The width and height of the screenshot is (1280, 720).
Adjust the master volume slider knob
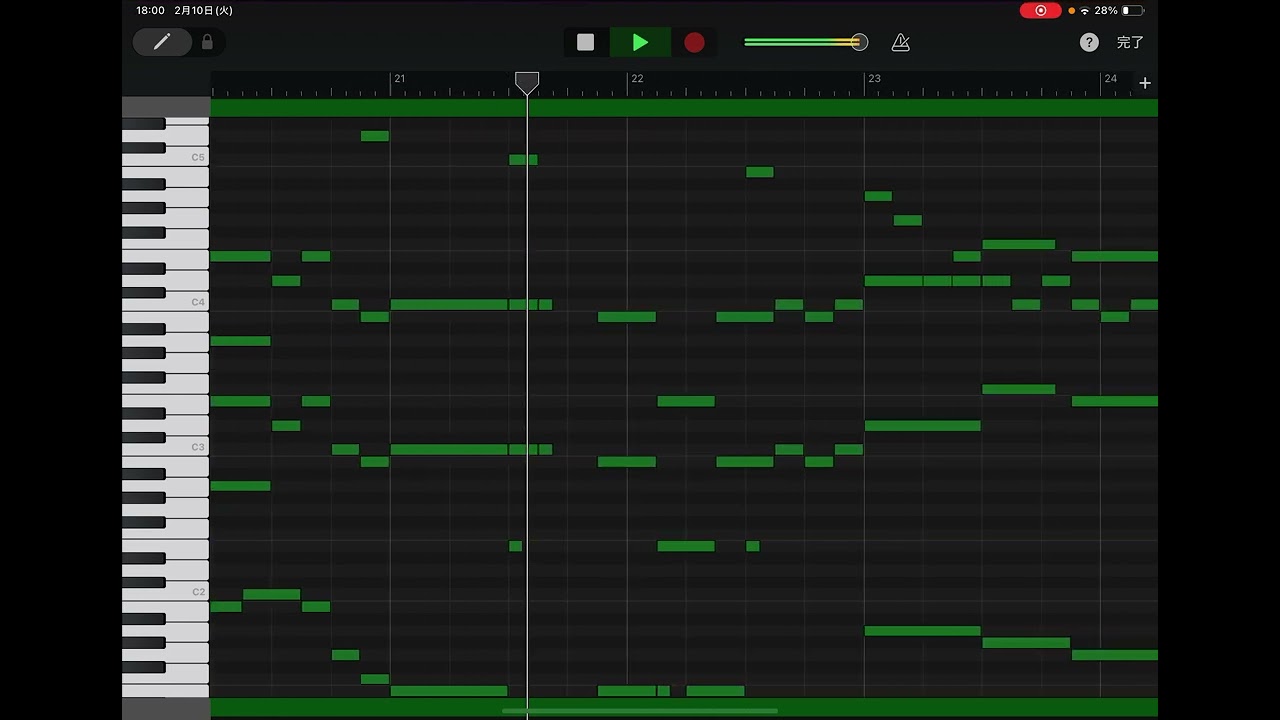(x=859, y=42)
